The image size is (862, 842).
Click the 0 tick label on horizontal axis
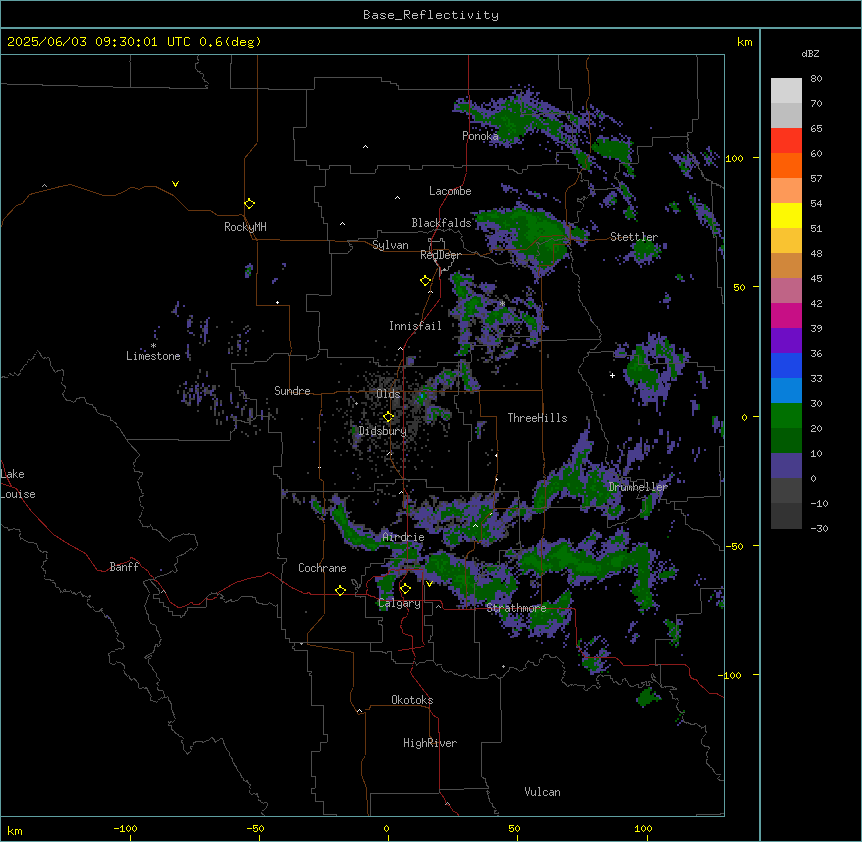[386, 828]
